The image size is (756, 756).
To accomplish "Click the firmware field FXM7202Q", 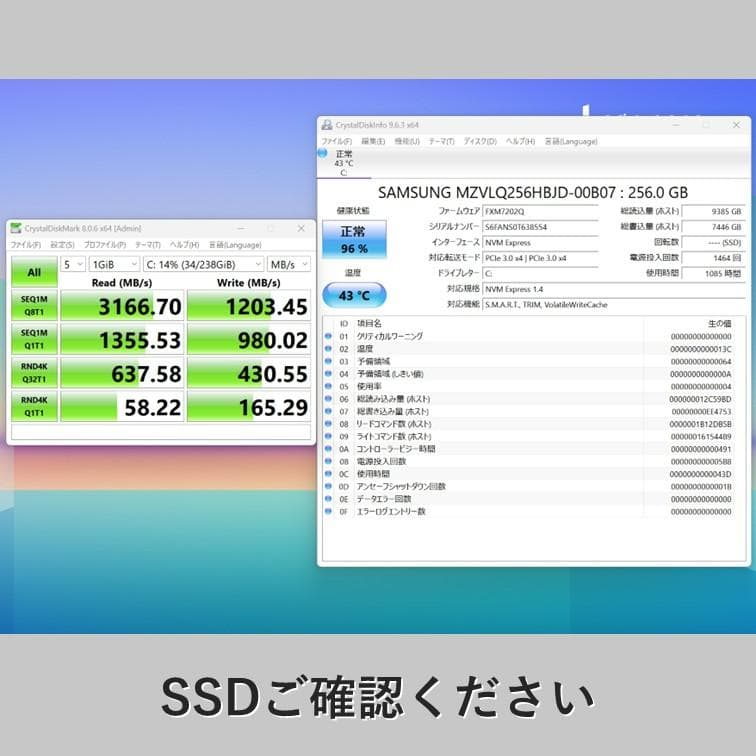I will pyautogui.click(x=540, y=212).
